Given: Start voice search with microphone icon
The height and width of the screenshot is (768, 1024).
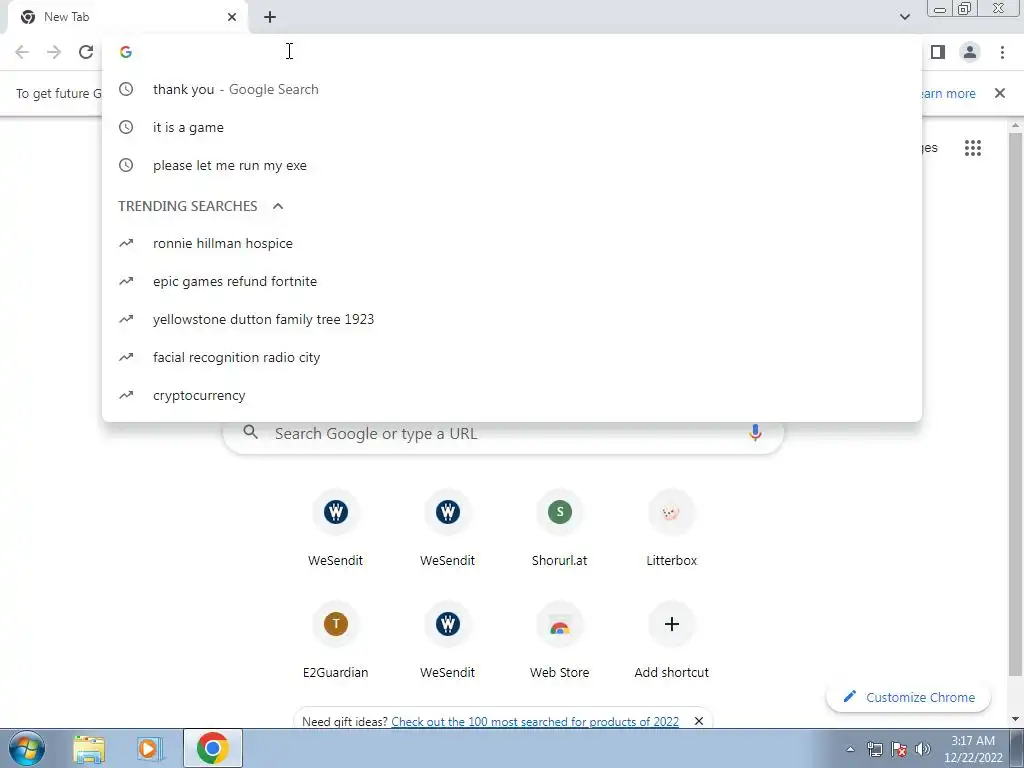Looking at the screenshot, I should coord(755,433).
